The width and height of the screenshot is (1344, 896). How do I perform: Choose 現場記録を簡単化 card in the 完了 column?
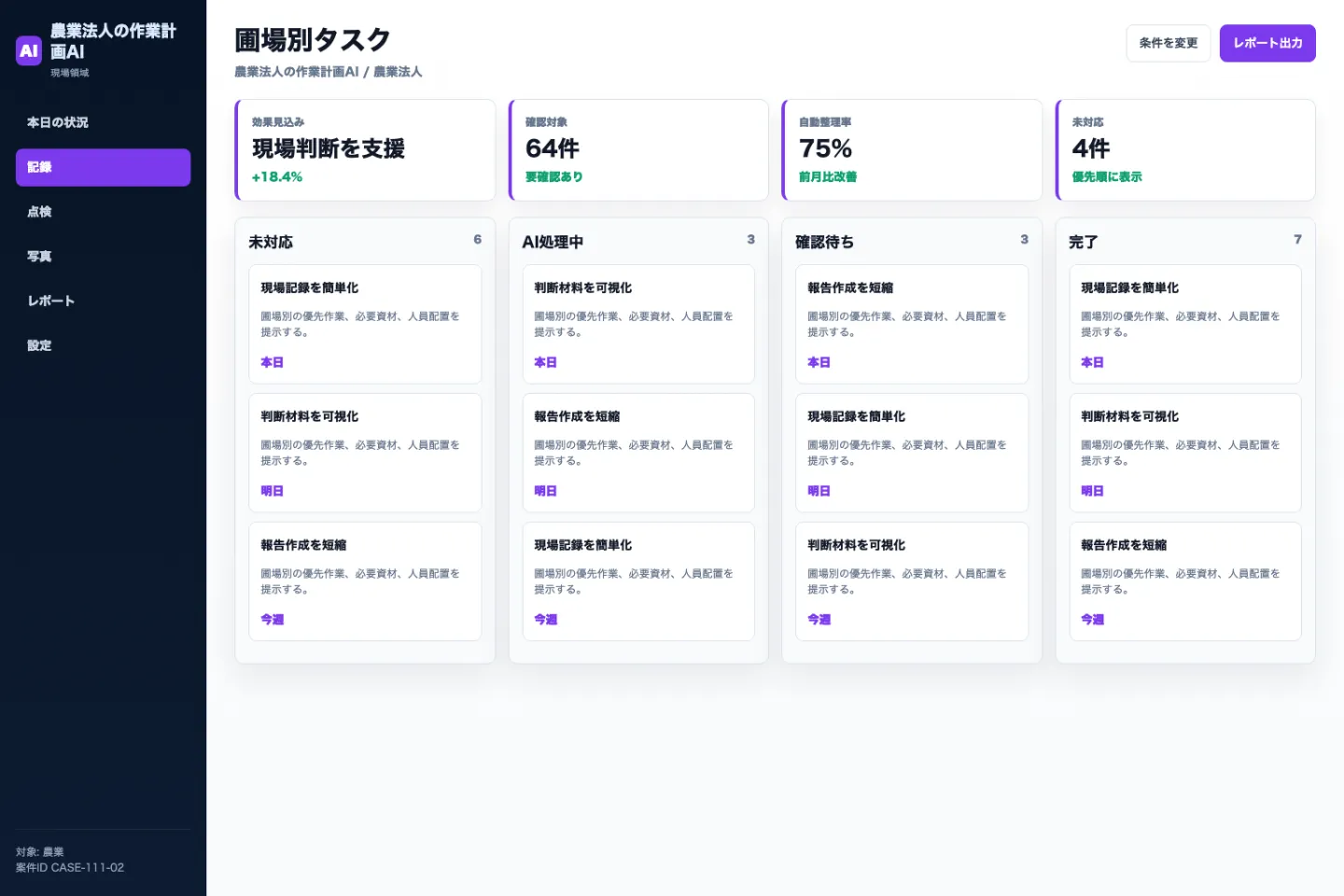click(x=1185, y=324)
